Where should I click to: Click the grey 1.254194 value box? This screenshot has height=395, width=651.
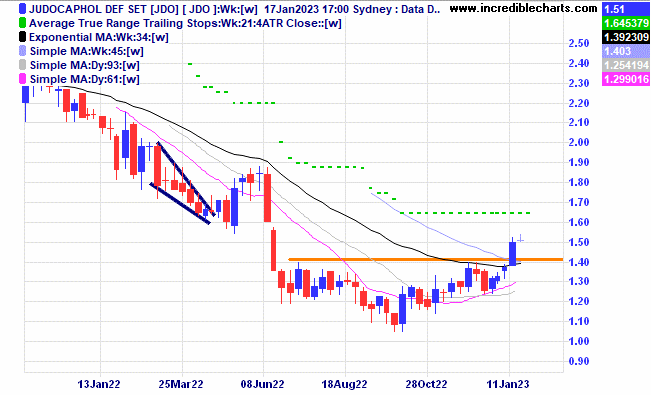[x=625, y=65]
